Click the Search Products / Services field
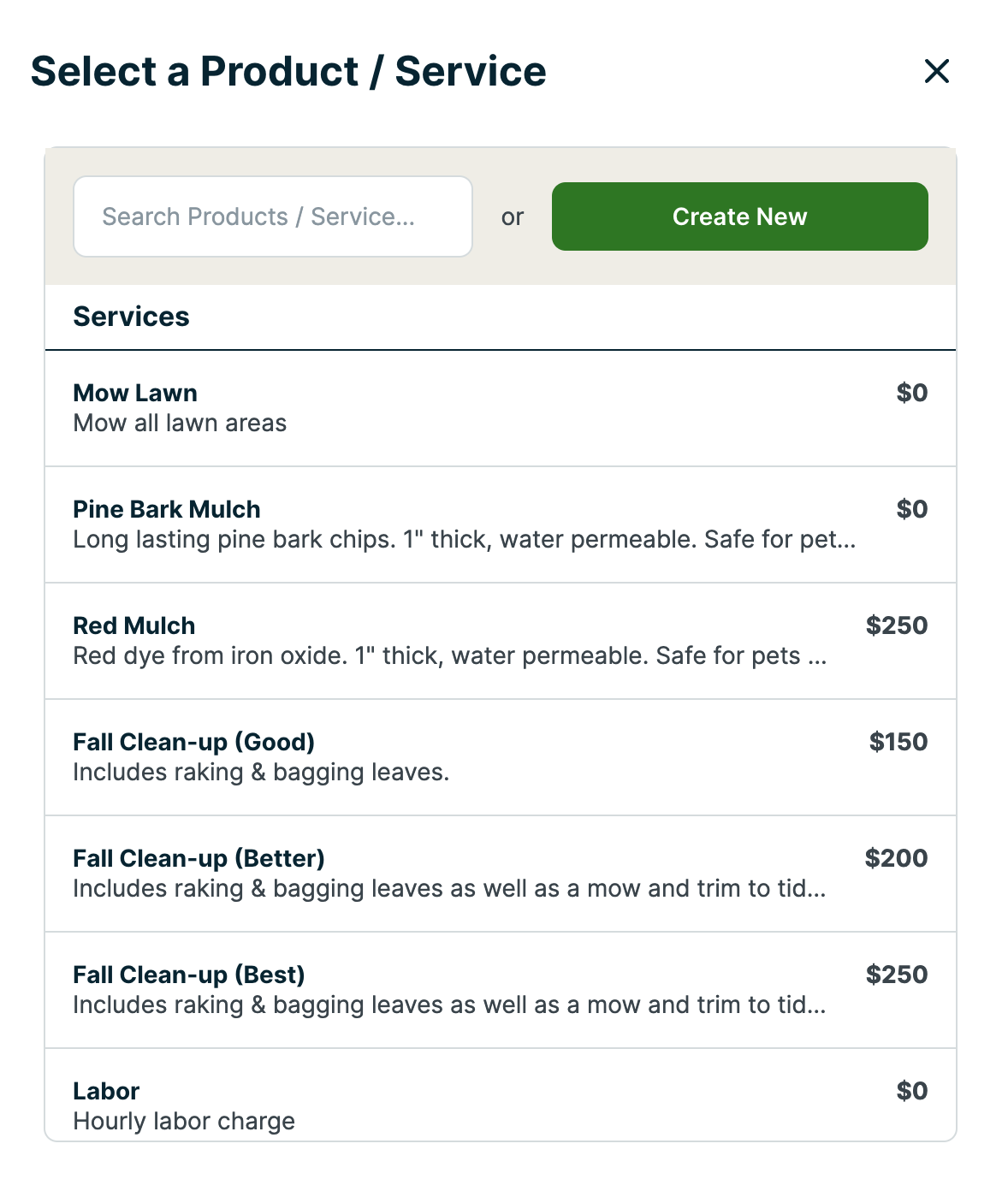Viewport: 1008px width, 1191px height. [272, 216]
